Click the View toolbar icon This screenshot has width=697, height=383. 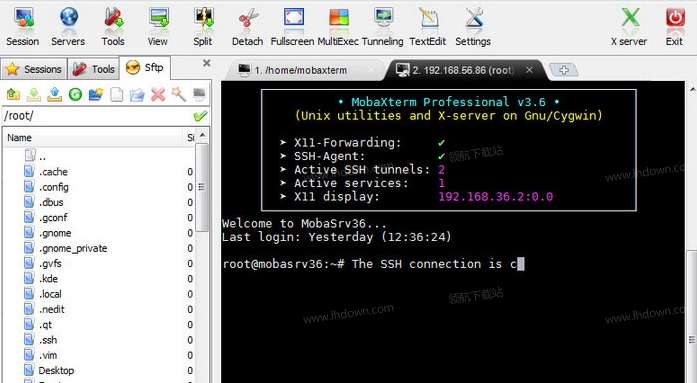tap(158, 26)
